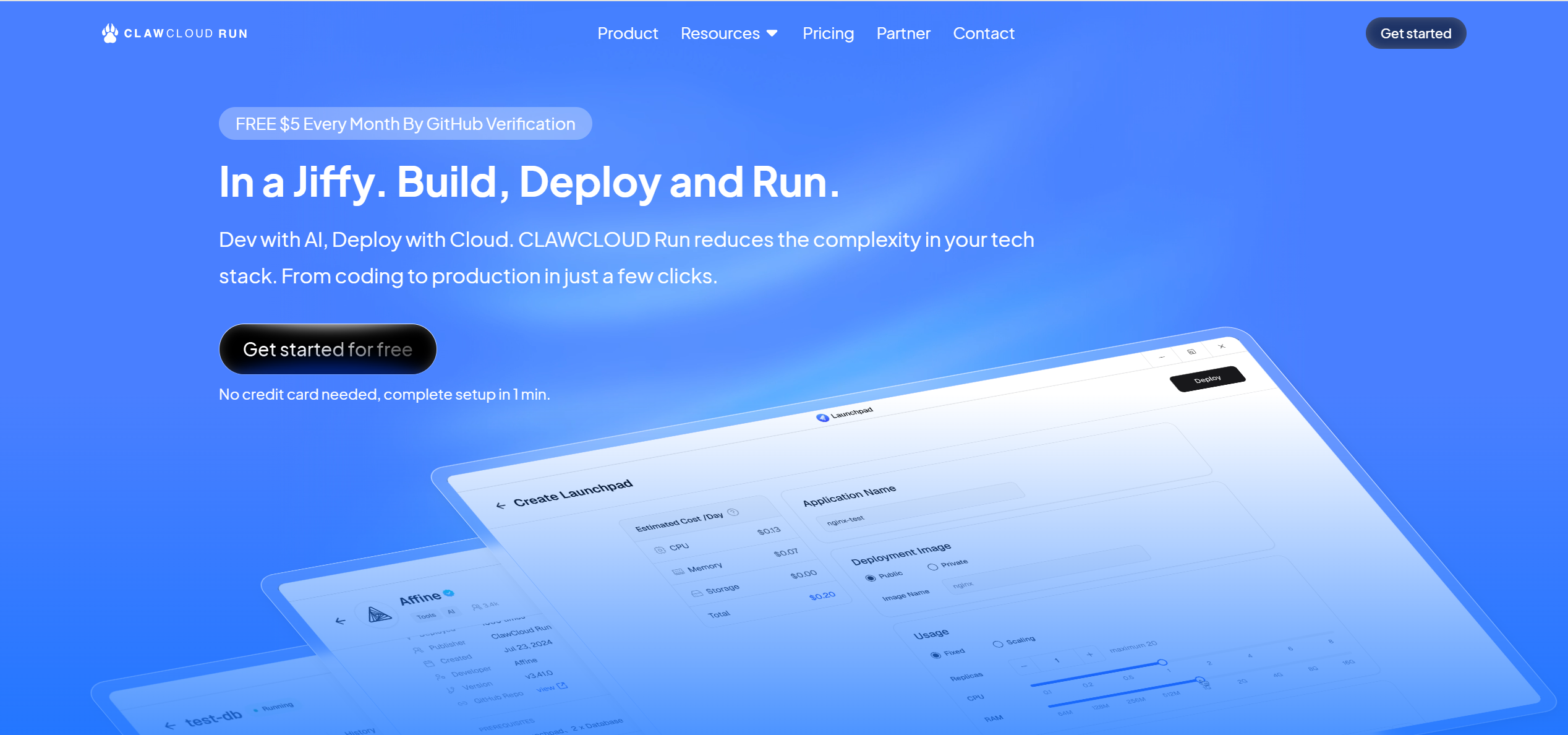Open the Contact page
This screenshot has height=735, width=1568.
point(984,33)
